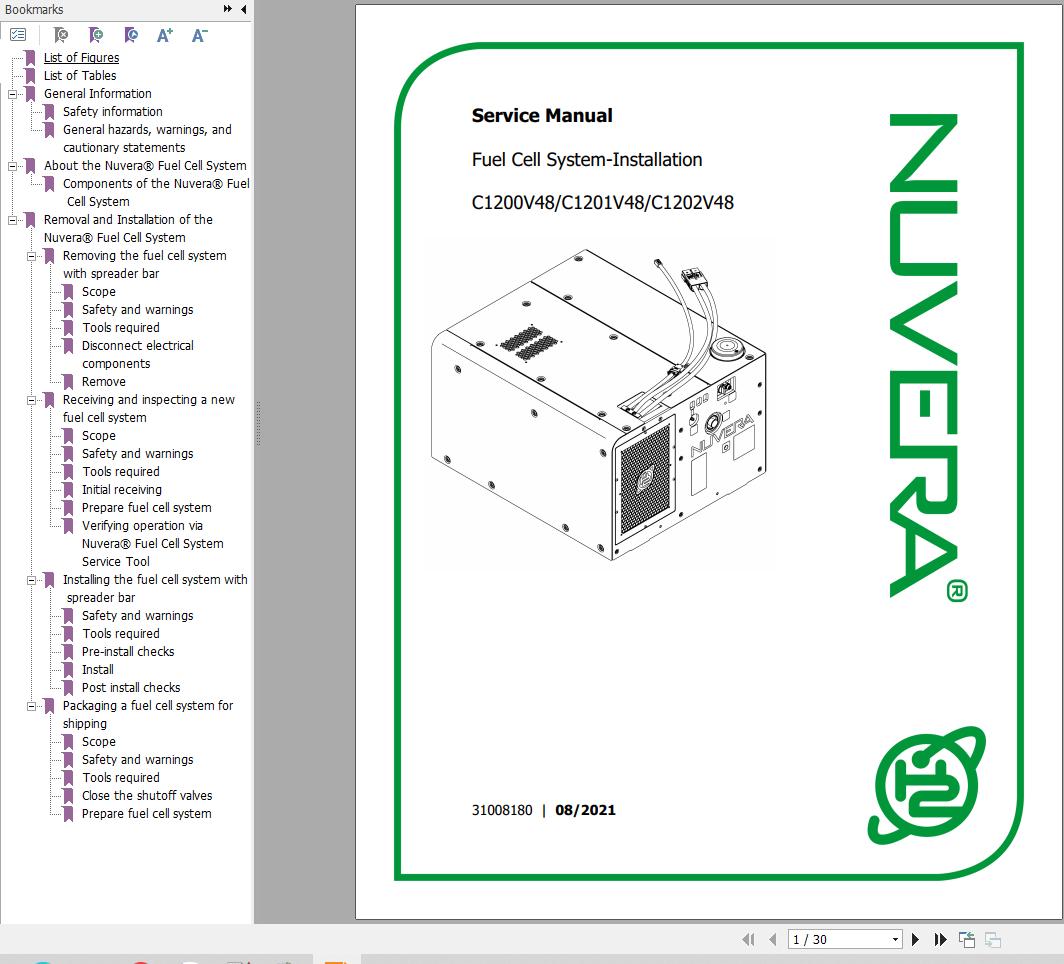1064x964 pixels.
Task: Open Receiving and inspecting a new fuel cell
Action: point(149,408)
